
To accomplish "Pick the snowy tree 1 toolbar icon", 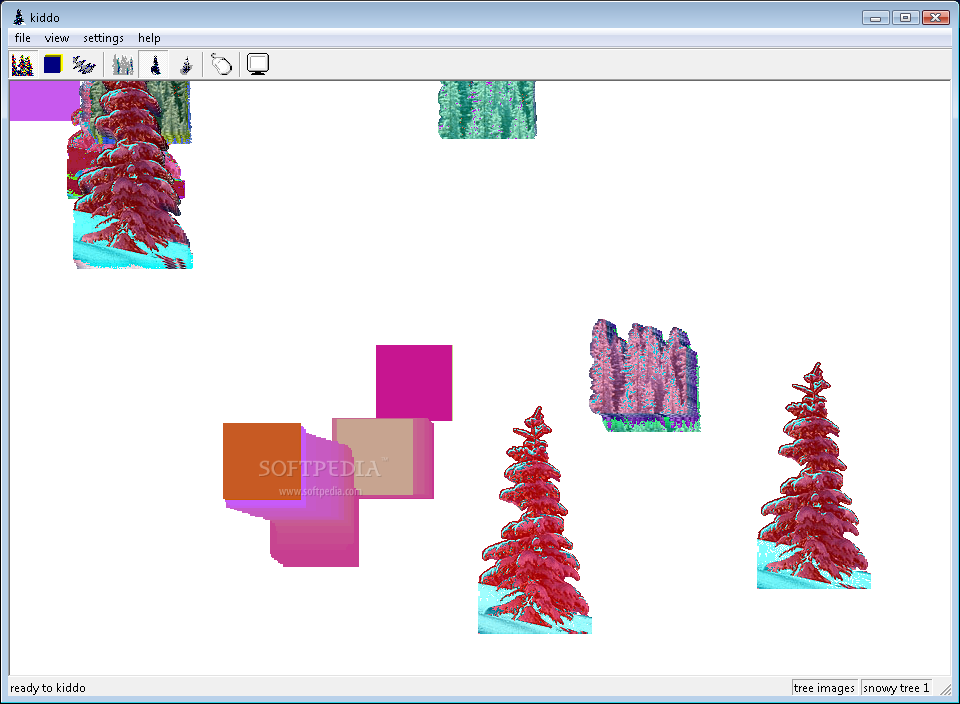I will (x=156, y=64).
